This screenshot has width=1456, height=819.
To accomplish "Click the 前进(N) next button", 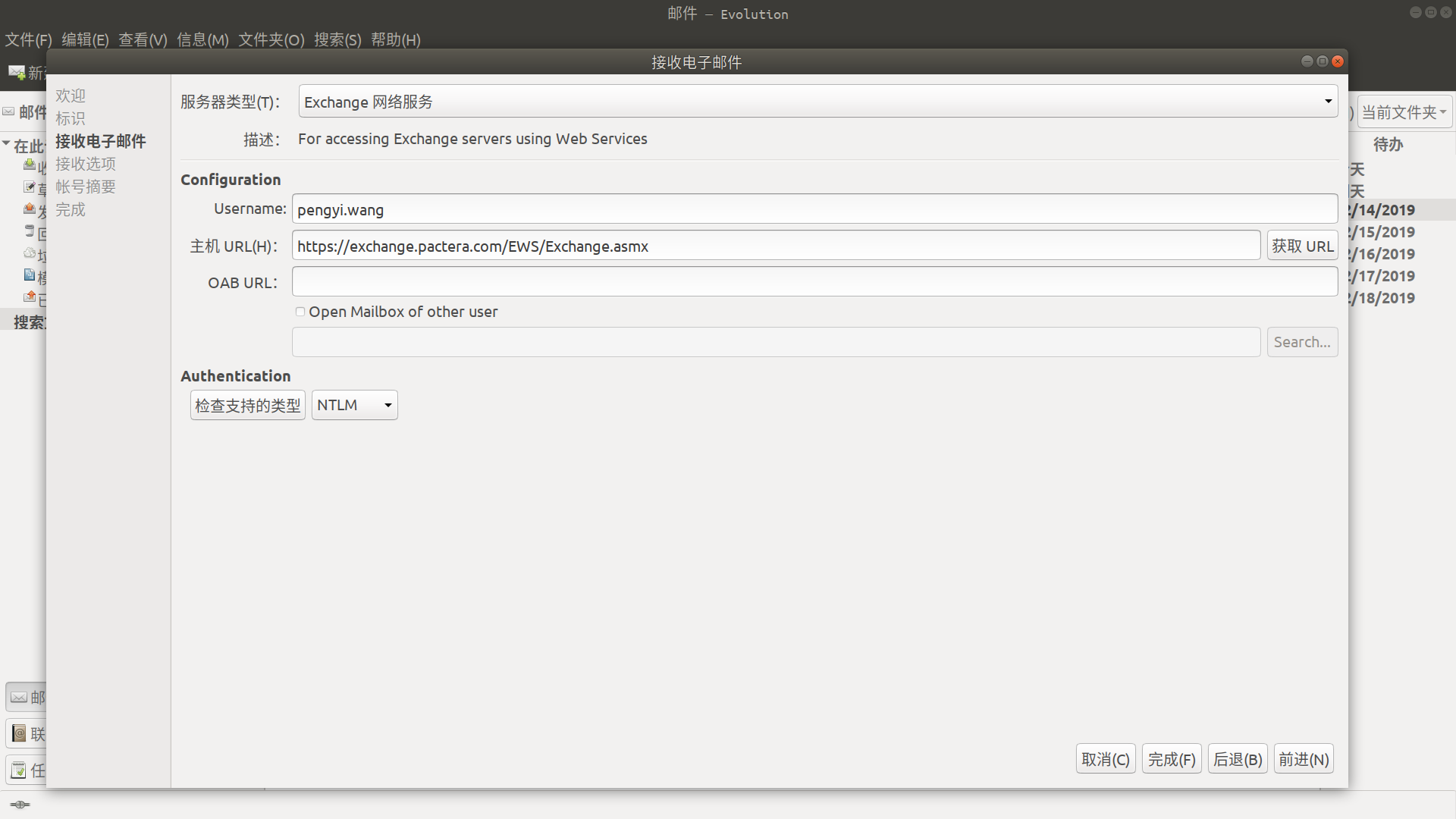I will tap(1304, 759).
